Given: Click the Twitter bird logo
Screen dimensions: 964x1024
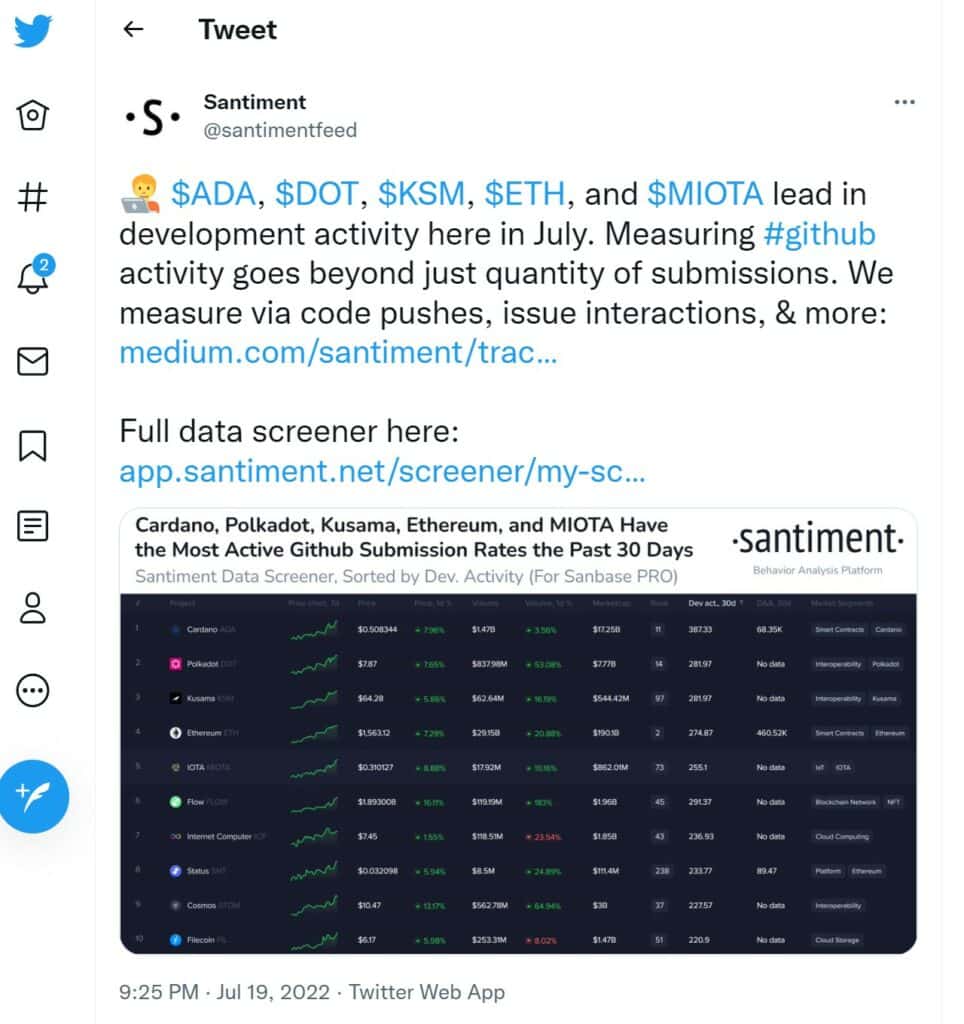Looking at the screenshot, I should tap(33, 31).
